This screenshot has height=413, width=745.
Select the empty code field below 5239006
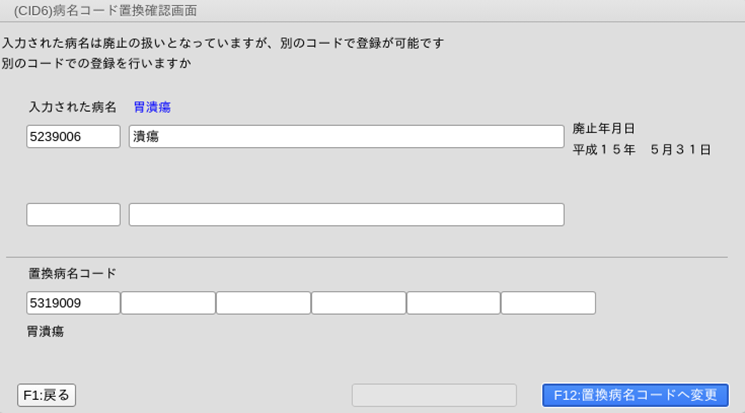point(73,215)
